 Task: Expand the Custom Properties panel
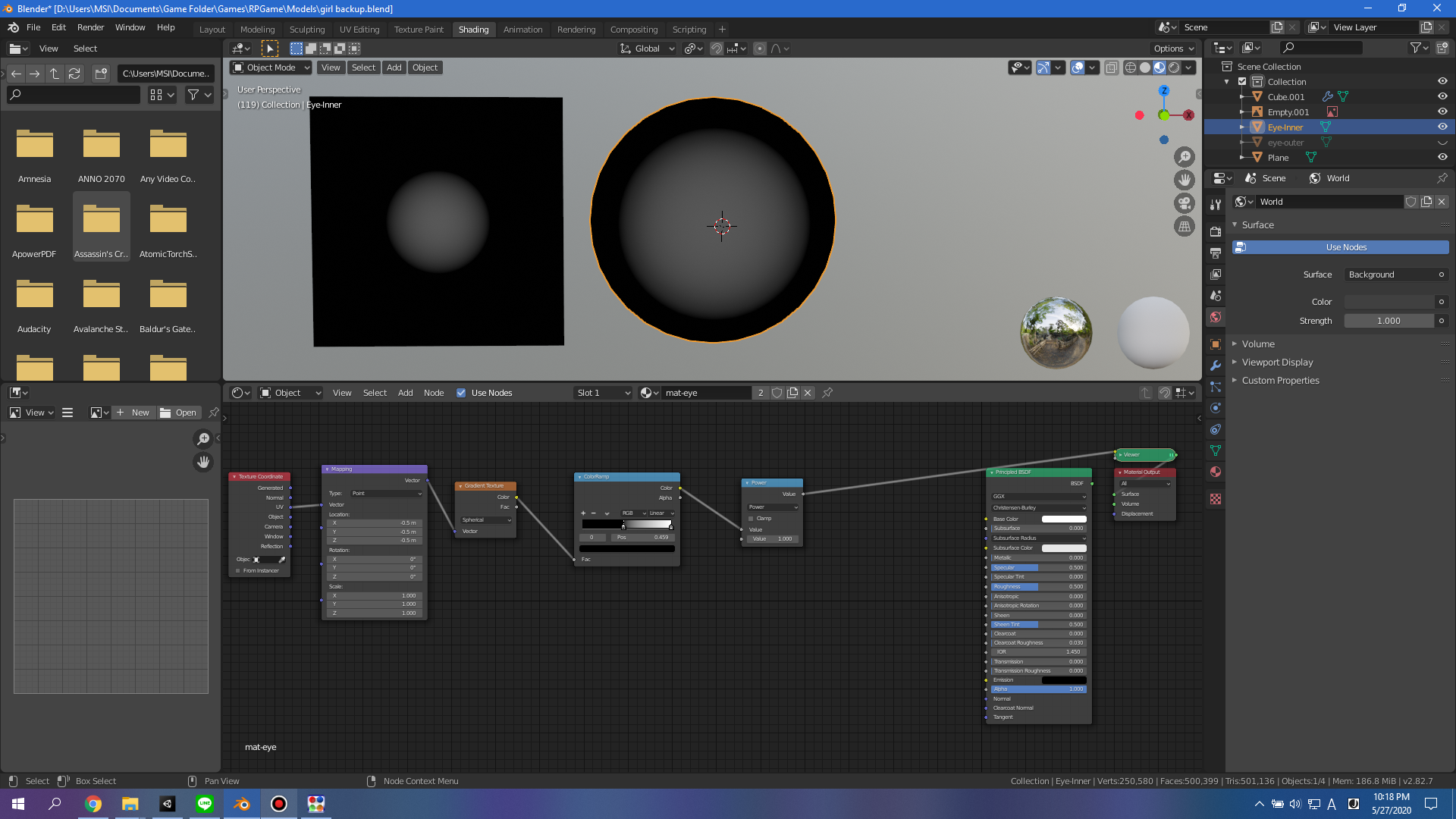[1280, 381]
